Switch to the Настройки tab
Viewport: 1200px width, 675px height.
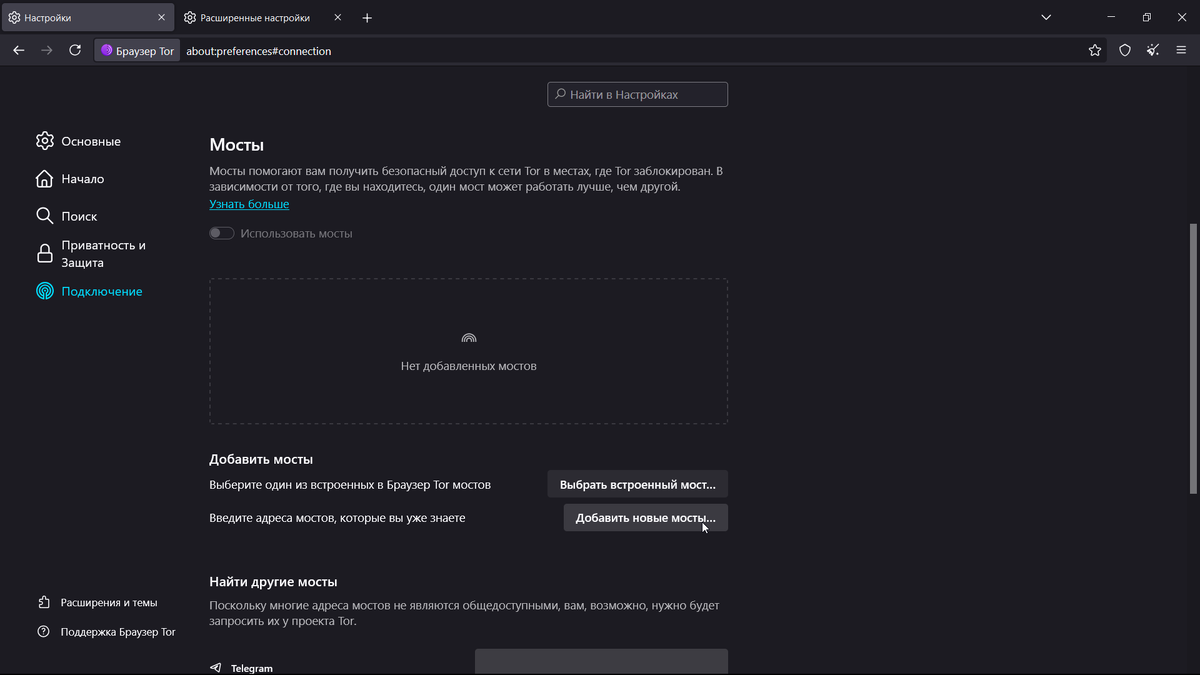[x=88, y=18]
